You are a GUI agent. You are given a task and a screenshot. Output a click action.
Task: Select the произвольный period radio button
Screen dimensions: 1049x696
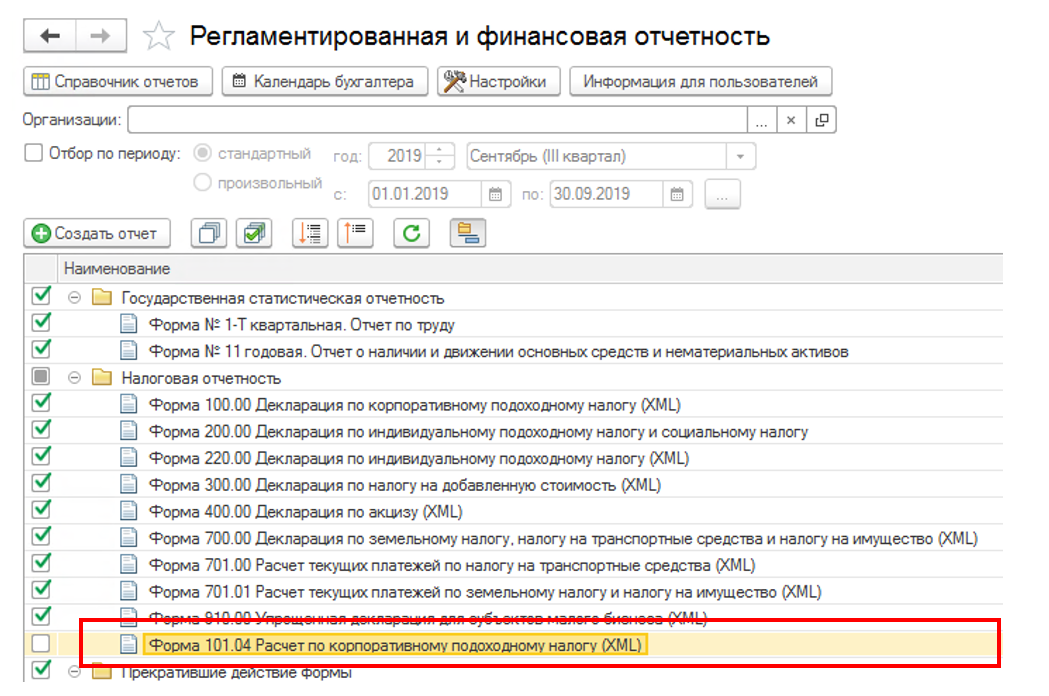[203, 183]
